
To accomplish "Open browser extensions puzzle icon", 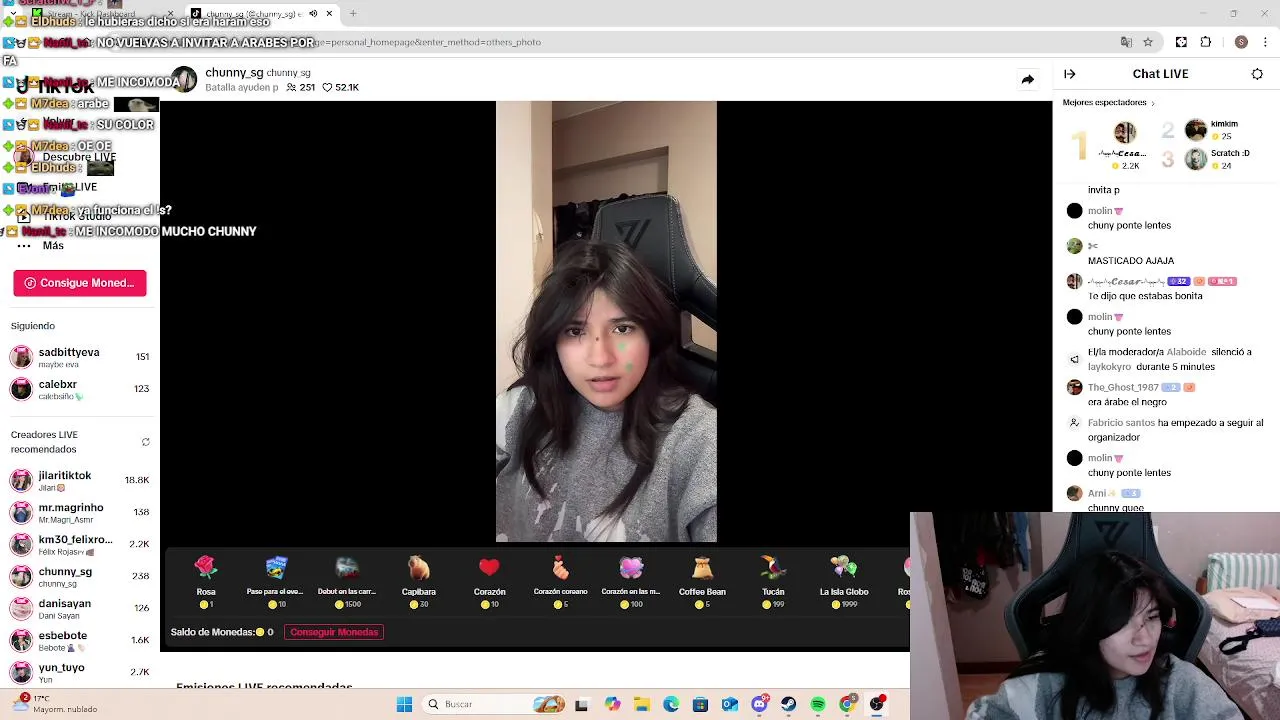I will coord(1206,42).
